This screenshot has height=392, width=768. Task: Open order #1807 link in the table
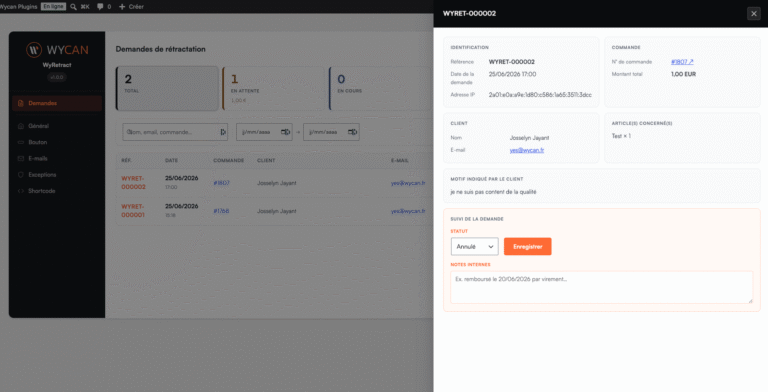tap(221, 183)
